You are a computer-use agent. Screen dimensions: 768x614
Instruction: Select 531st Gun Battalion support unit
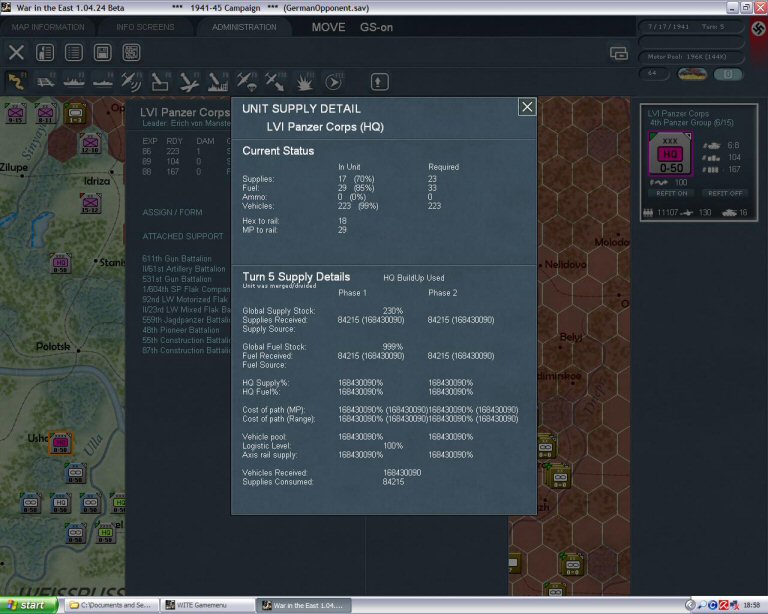click(177, 279)
